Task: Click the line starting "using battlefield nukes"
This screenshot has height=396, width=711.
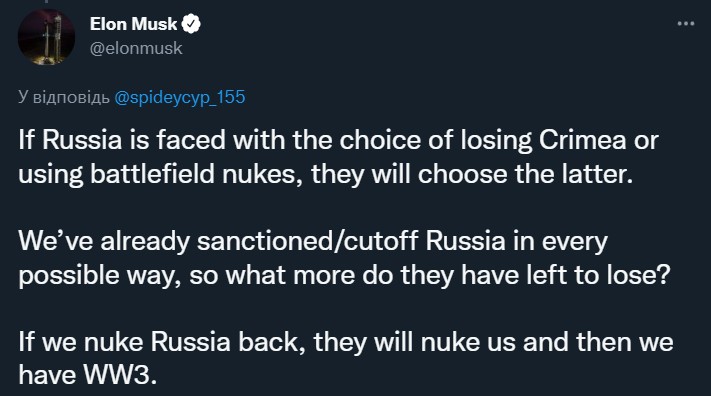Action: click(x=326, y=175)
